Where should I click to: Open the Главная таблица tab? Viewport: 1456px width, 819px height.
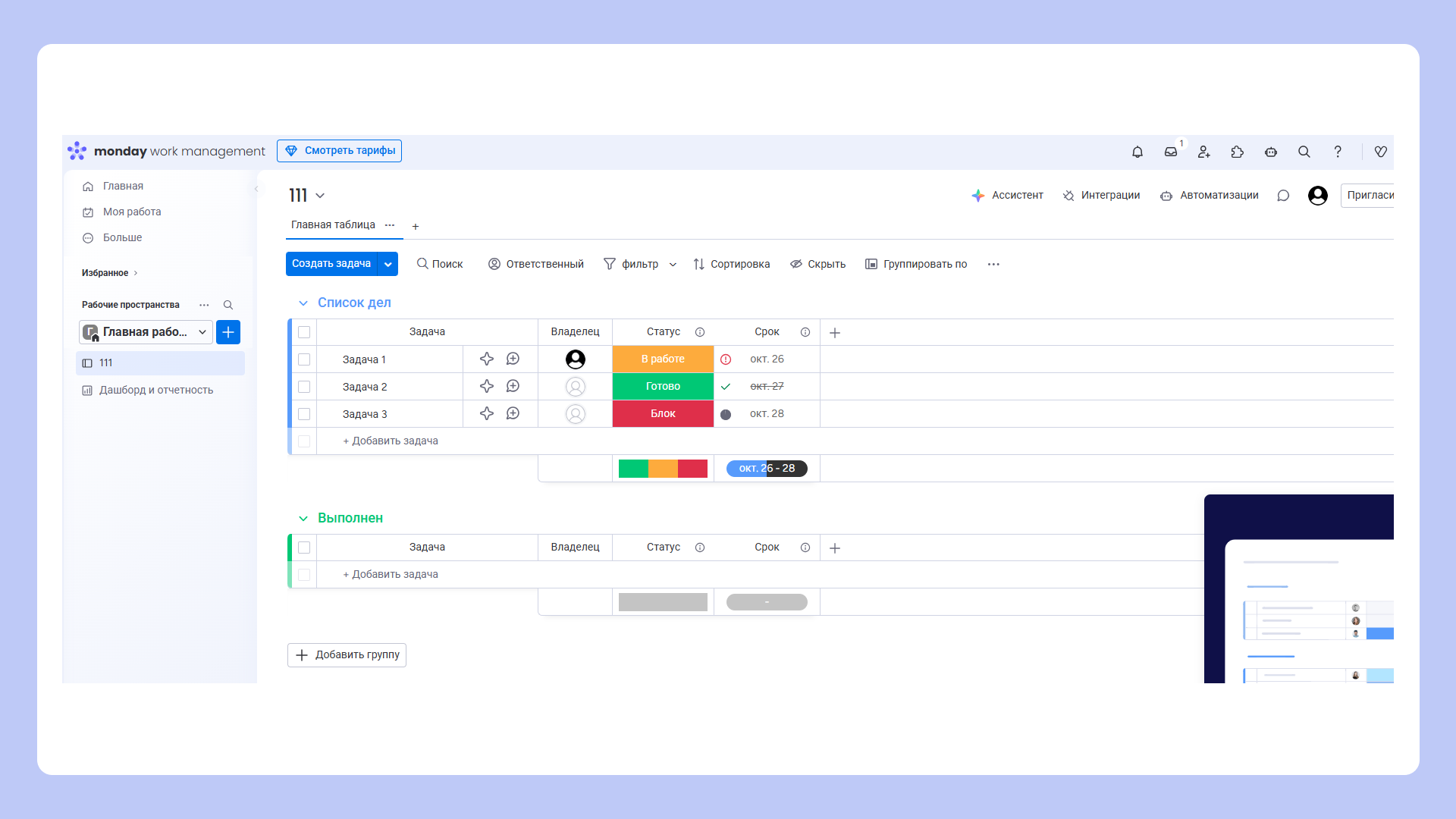point(333,224)
